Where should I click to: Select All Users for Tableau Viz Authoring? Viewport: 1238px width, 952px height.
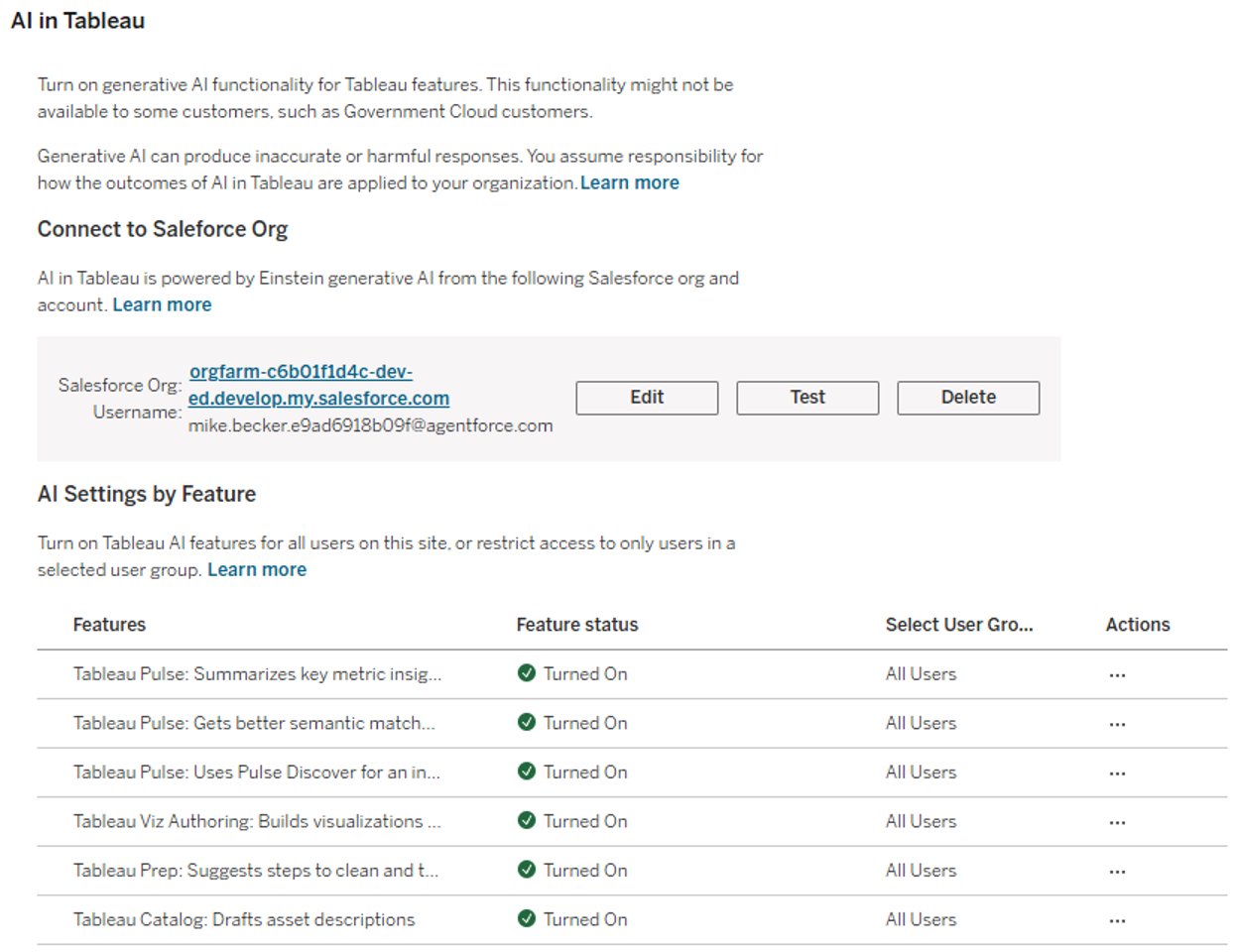[921, 821]
